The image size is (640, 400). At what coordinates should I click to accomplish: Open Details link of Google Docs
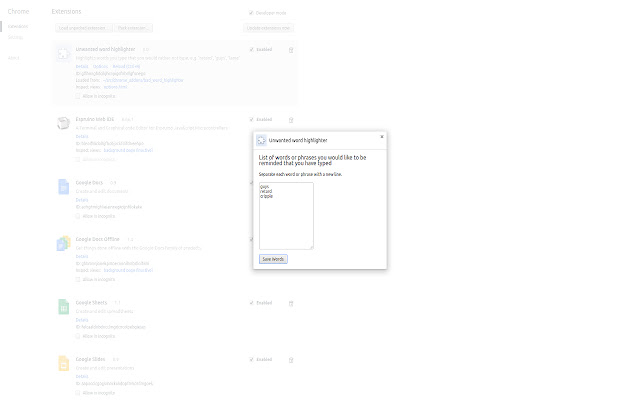(82, 200)
